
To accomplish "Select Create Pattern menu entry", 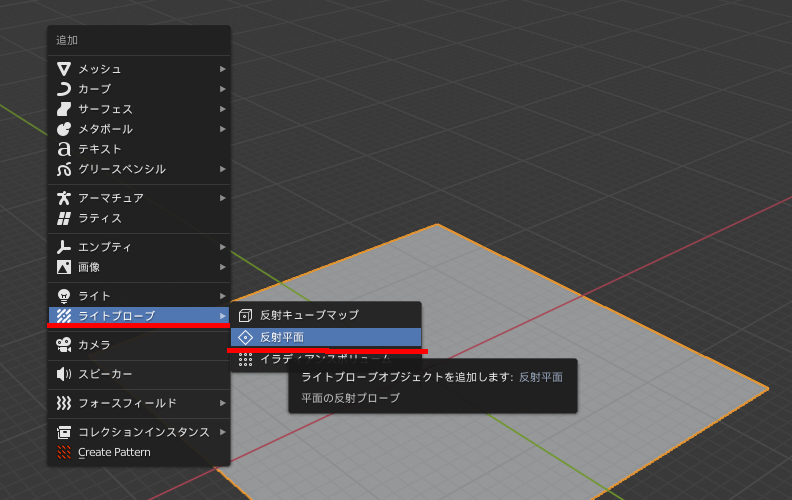I will (x=139, y=453).
